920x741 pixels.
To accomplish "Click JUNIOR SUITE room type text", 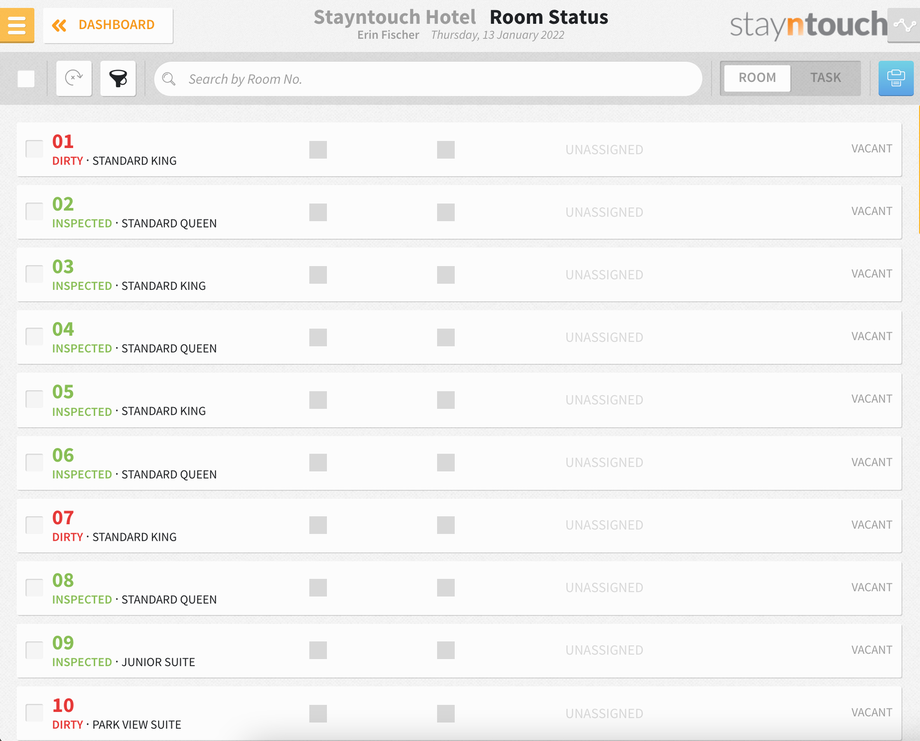I will pos(158,662).
